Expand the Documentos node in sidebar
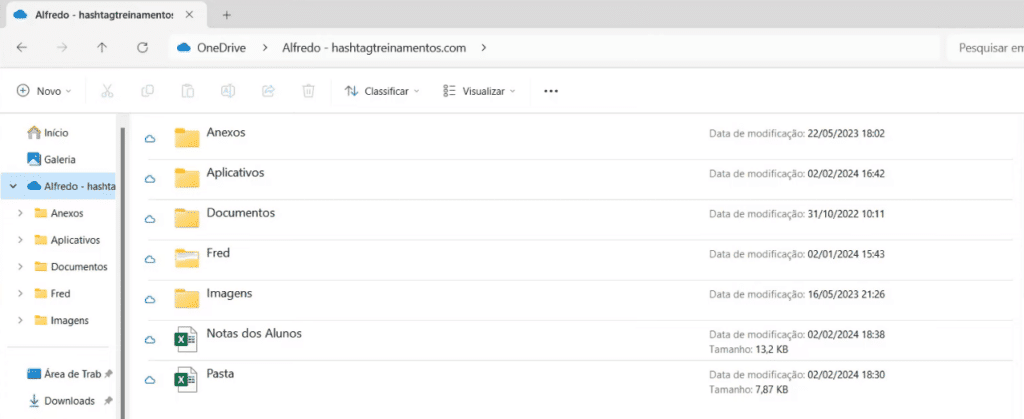Screen dimensions: 1024x419 click(x=20, y=267)
